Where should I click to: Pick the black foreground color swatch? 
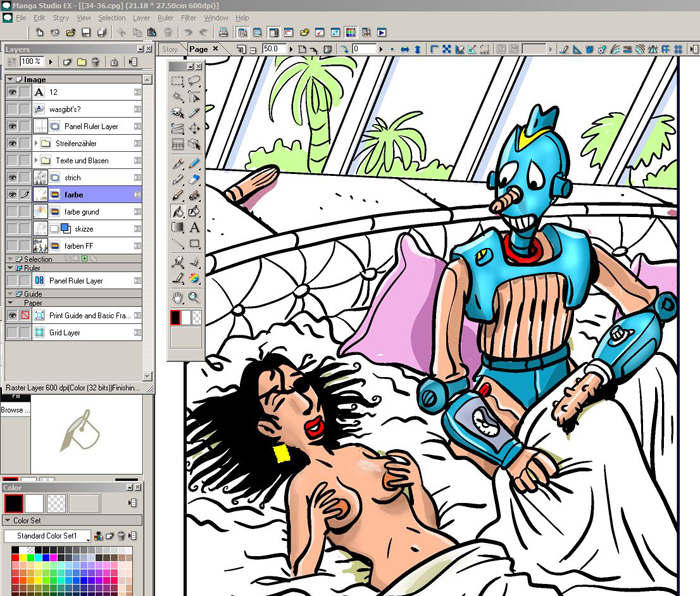pos(13,504)
